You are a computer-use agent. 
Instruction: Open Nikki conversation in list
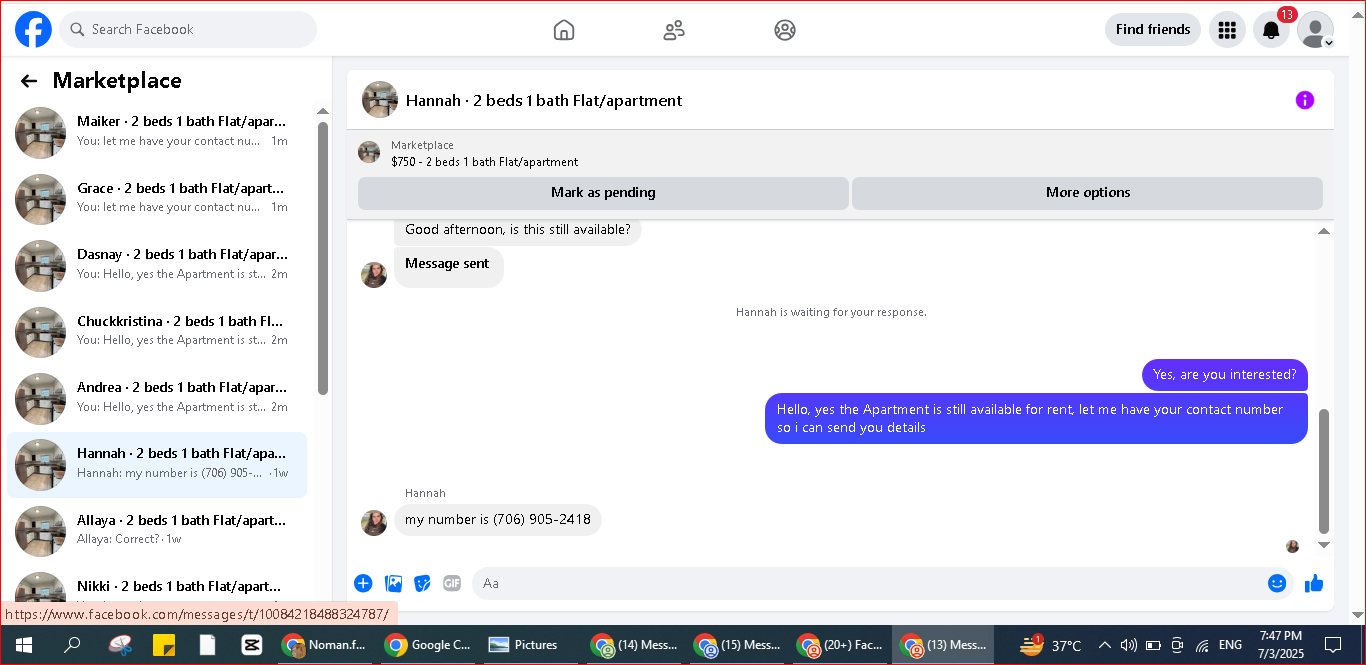pos(157,586)
